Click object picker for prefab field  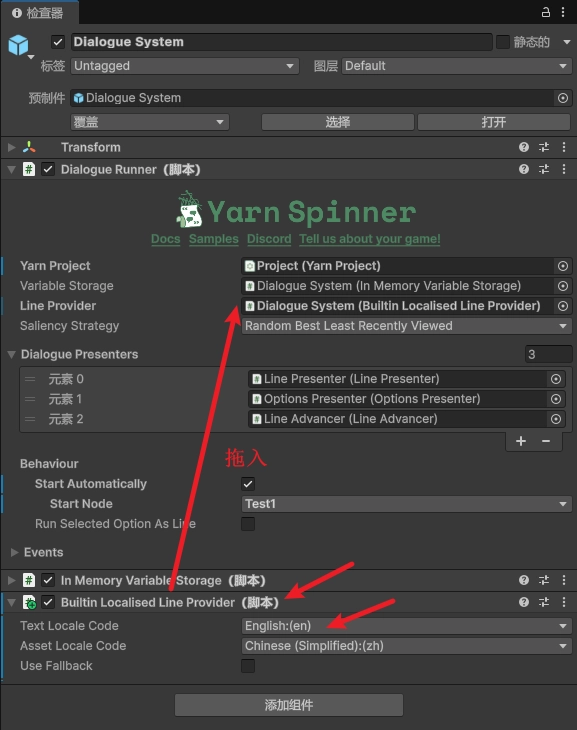[563, 98]
